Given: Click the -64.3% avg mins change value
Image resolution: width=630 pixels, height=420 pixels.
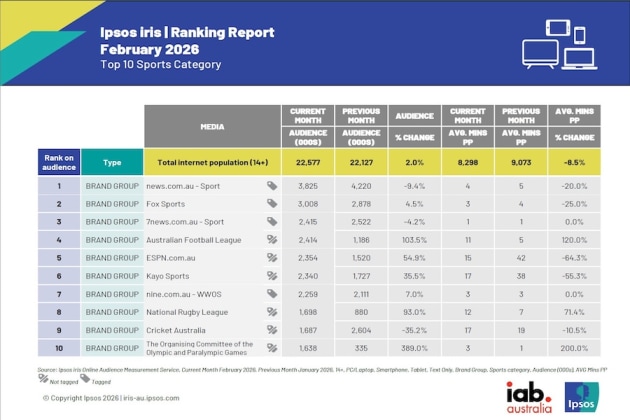Looking at the screenshot, I should [x=574, y=258].
